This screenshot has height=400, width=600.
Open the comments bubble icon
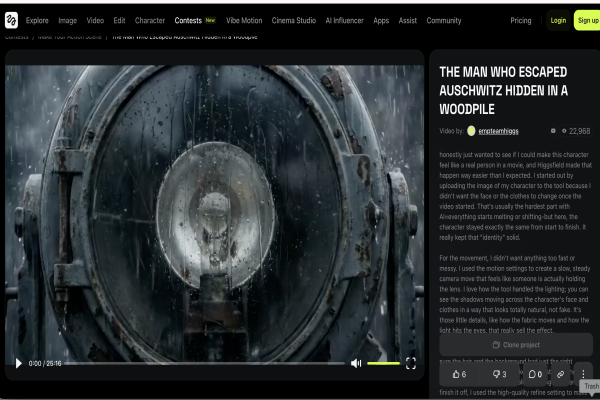coord(534,374)
